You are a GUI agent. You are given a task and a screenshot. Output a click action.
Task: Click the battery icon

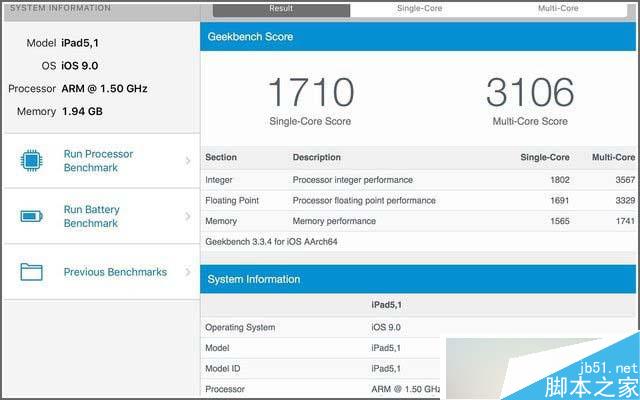click(x=31, y=216)
